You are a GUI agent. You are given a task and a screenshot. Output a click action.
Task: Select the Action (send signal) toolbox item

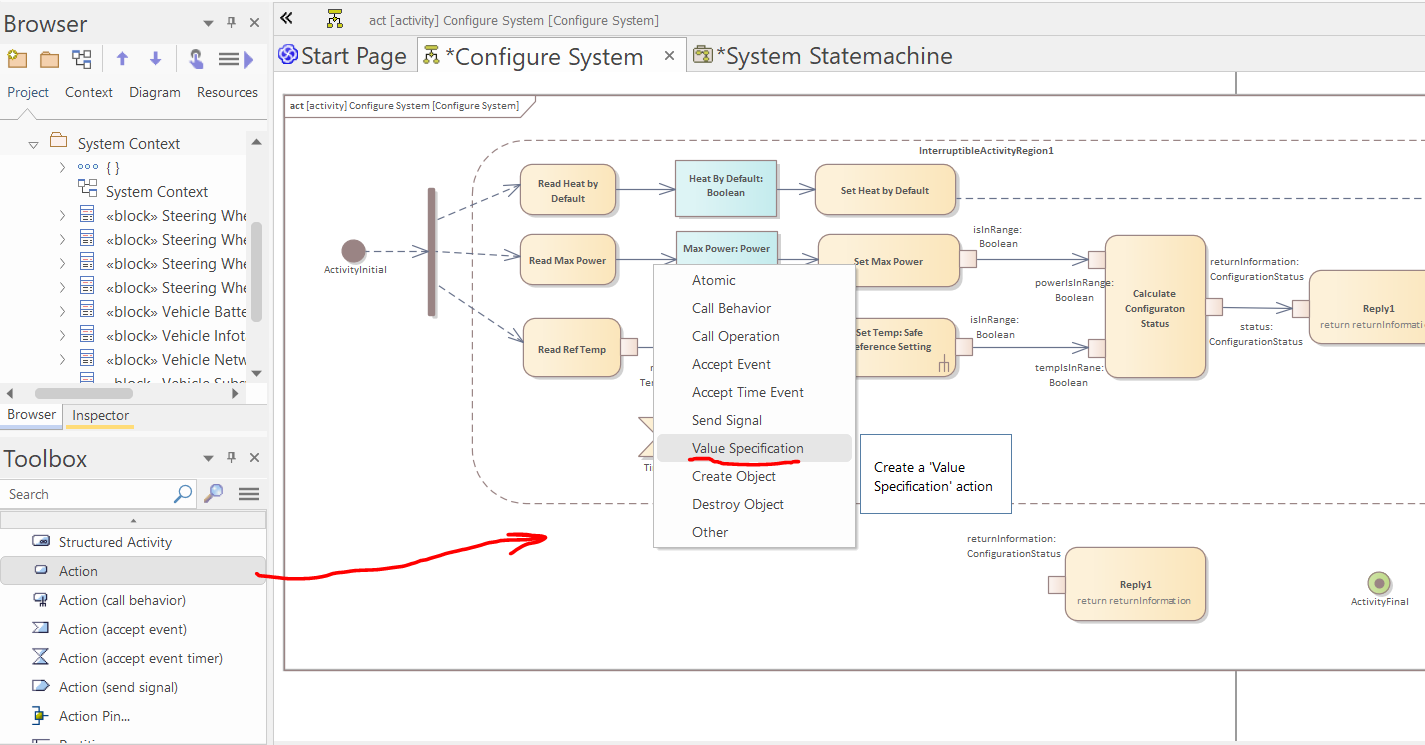(x=118, y=687)
